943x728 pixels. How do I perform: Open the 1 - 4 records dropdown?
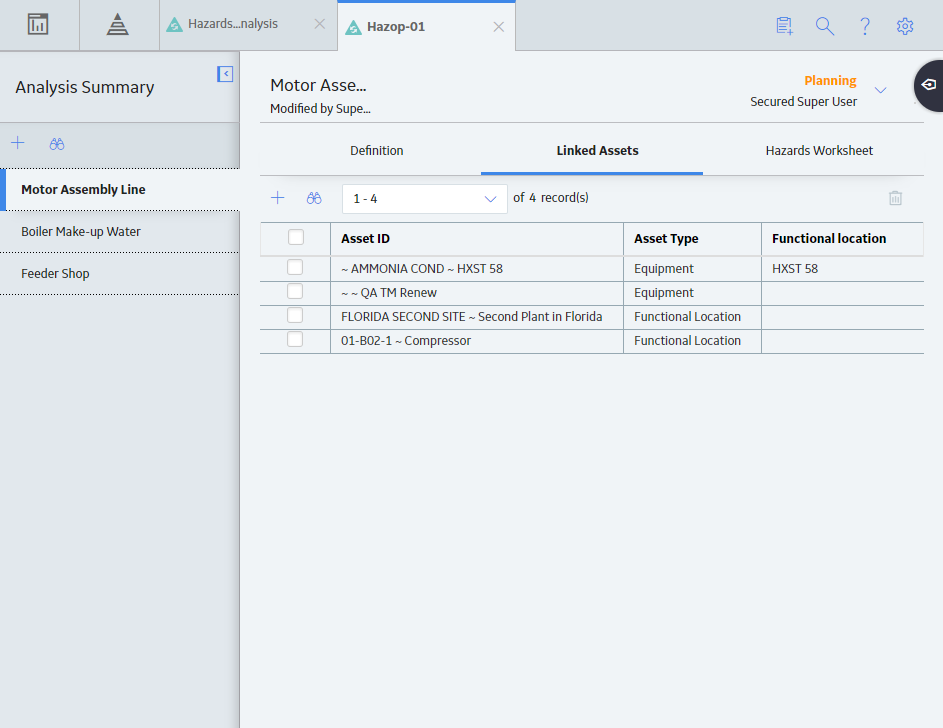coord(425,199)
